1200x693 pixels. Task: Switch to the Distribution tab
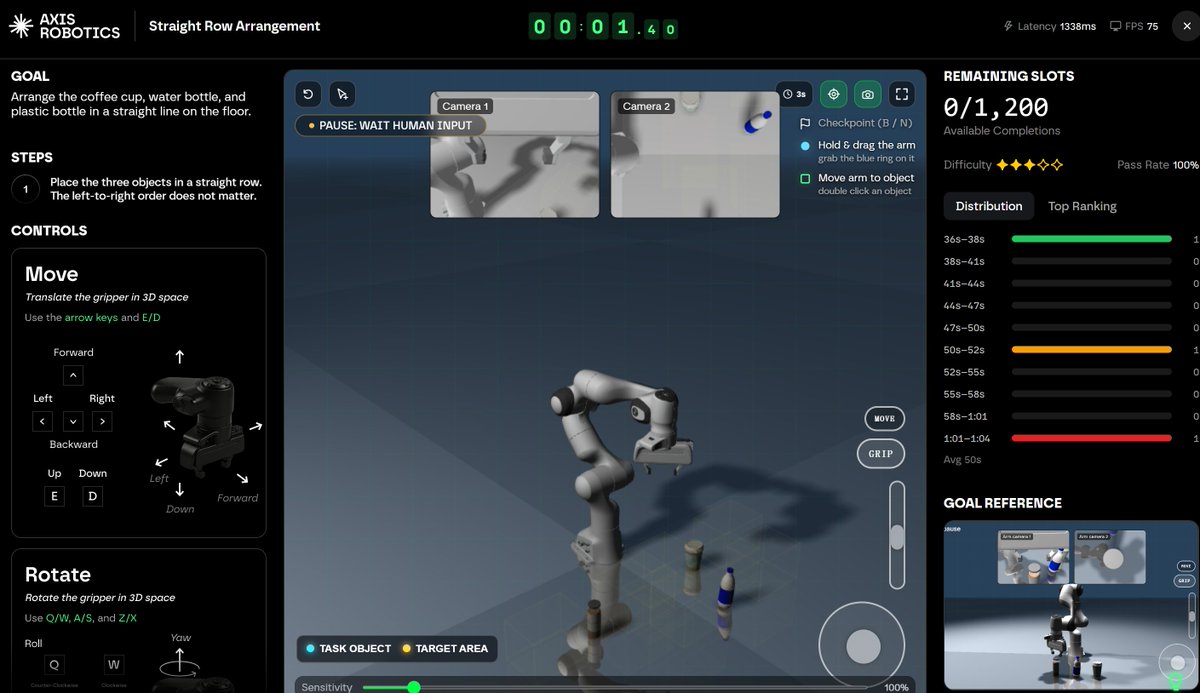(989, 206)
